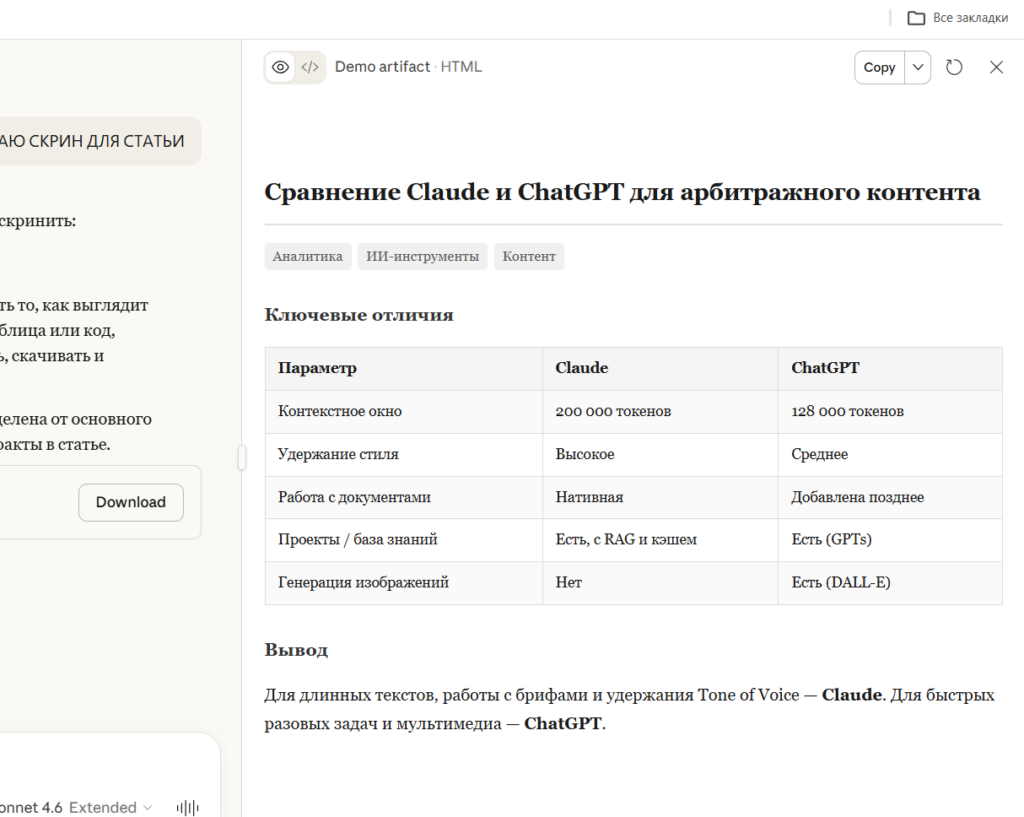Click the ChatGPT column header
This screenshot has height=817, width=1024.
click(890, 369)
